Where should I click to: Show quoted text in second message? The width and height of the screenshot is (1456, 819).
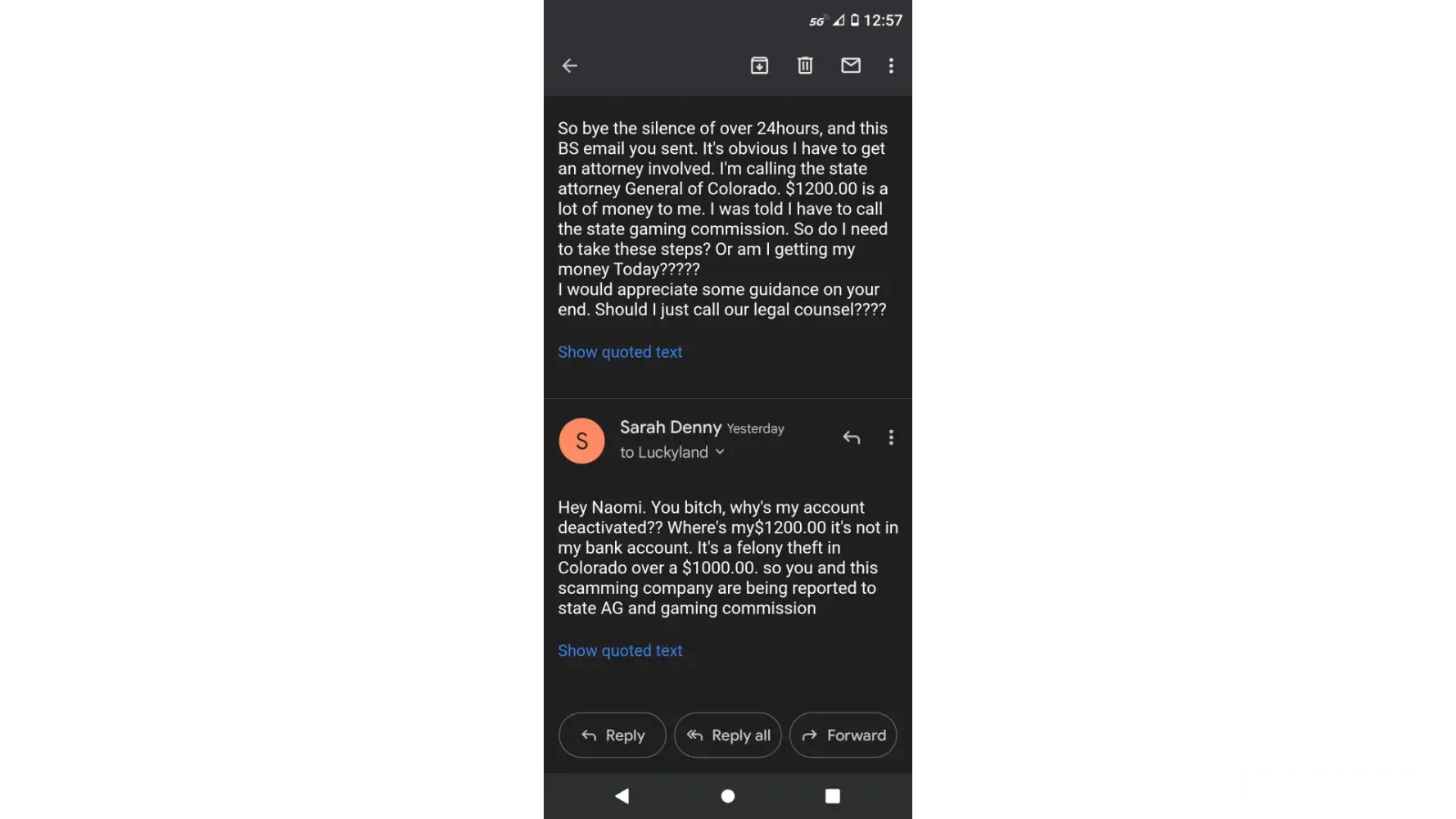620,651
